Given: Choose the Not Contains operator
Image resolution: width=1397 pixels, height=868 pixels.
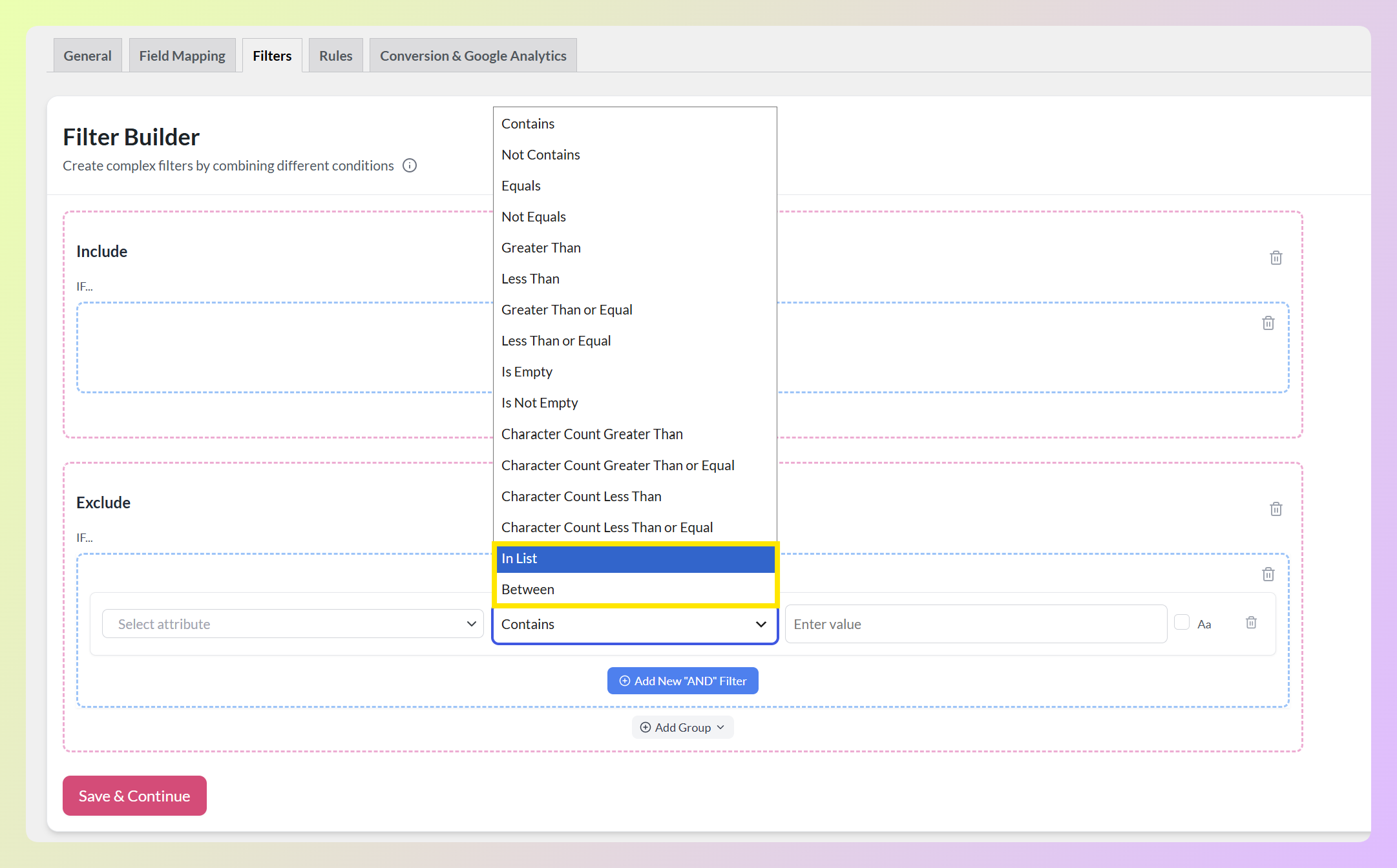Looking at the screenshot, I should click(x=635, y=154).
